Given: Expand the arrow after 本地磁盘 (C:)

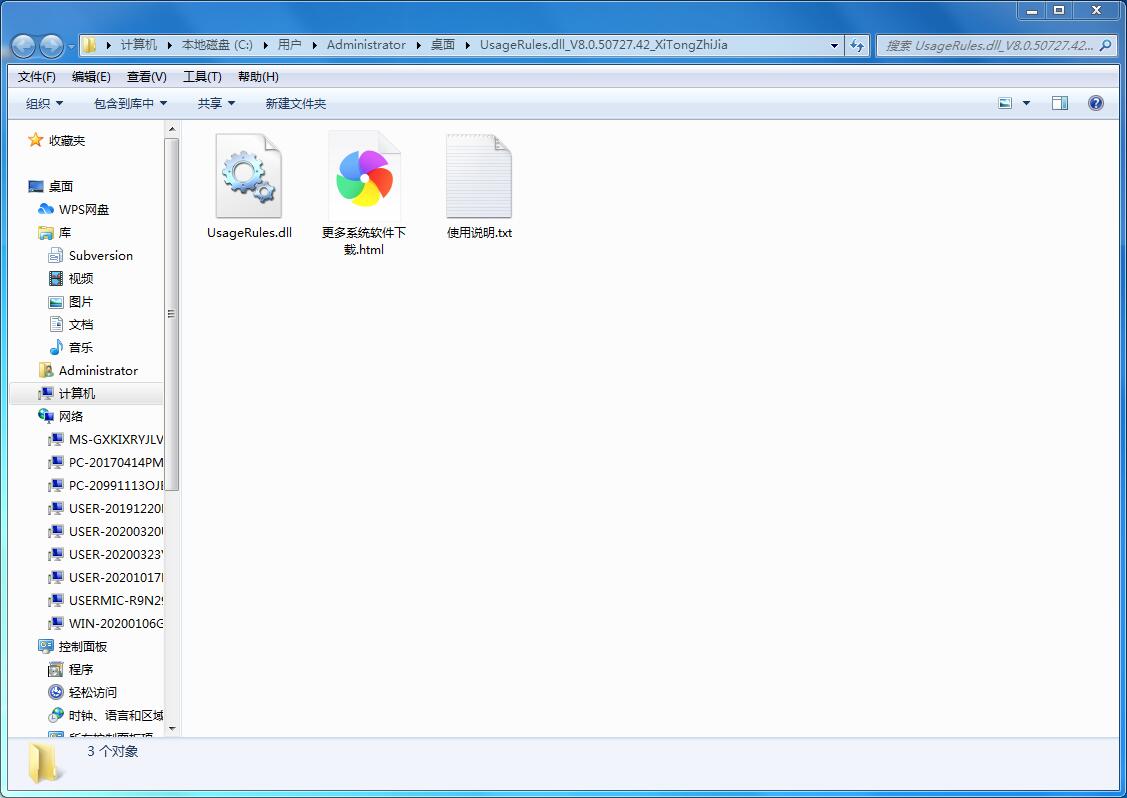Looking at the screenshot, I should point(265,45).
